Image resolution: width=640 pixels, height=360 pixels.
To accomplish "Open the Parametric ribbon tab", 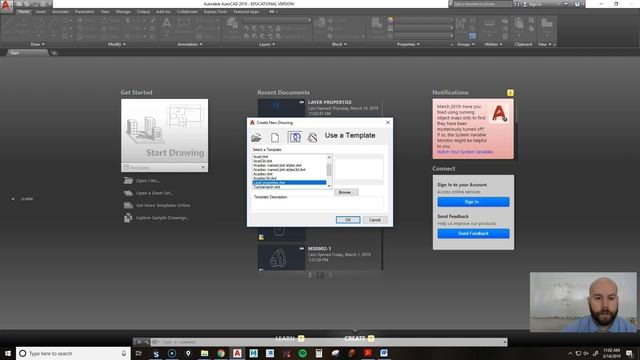I will click(x=84, y=11).
